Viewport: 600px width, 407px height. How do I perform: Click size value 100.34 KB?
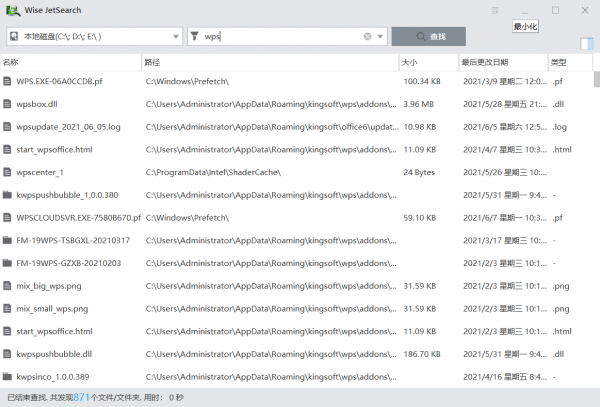422,81
